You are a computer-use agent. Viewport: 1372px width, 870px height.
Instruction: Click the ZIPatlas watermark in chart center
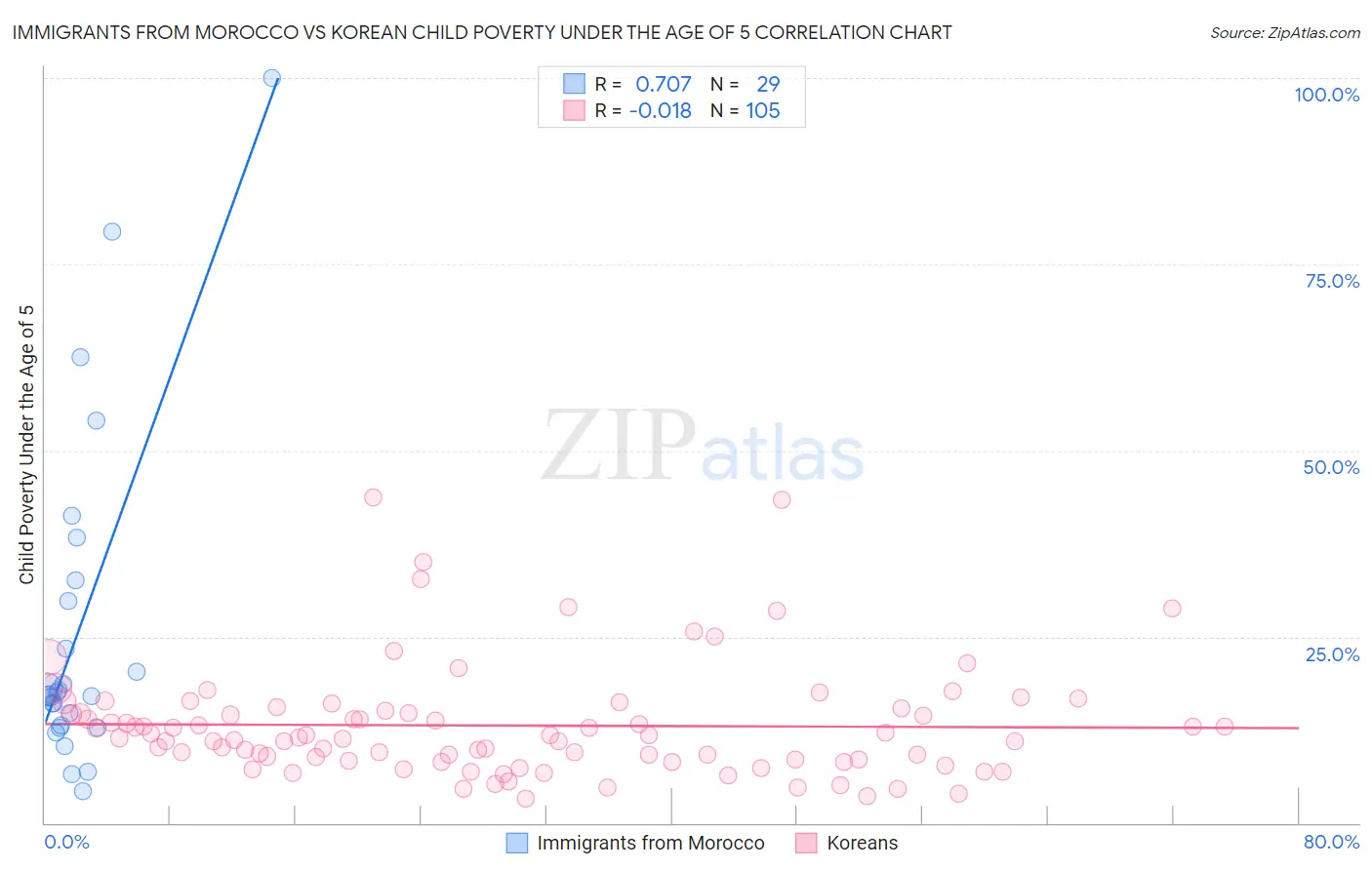click(x=703, y=446)
